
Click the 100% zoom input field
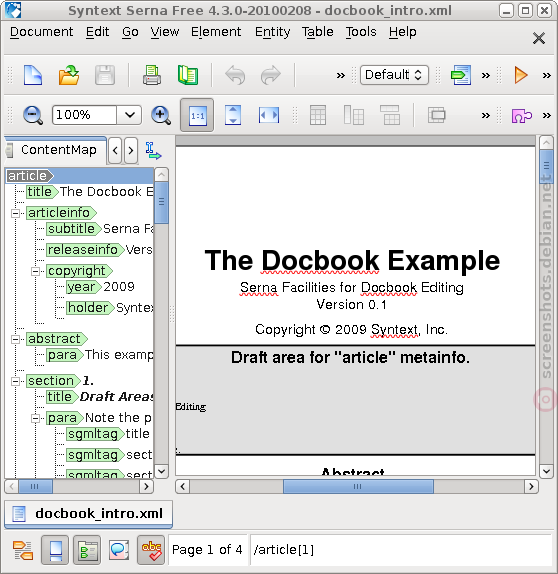tap(85, 115)
